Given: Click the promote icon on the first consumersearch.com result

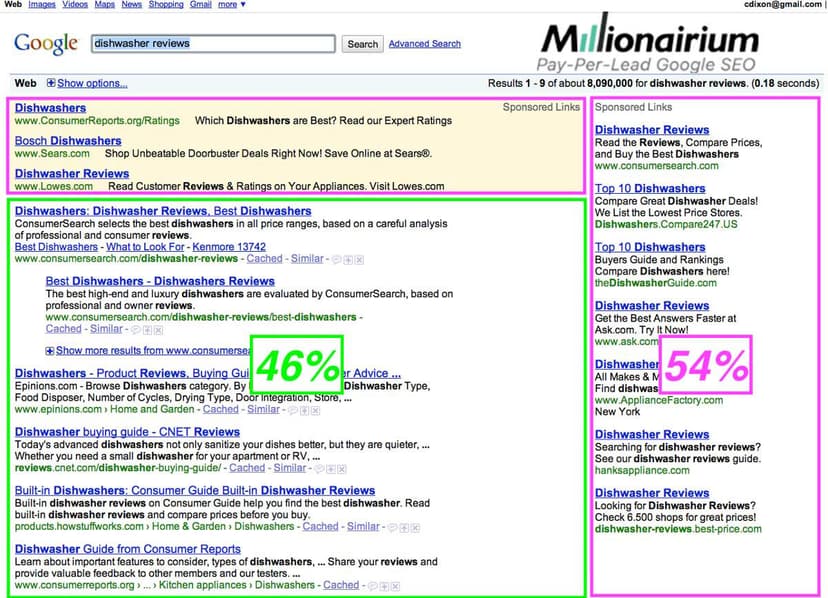Looking at the screenshot, I should pos(348,259).
